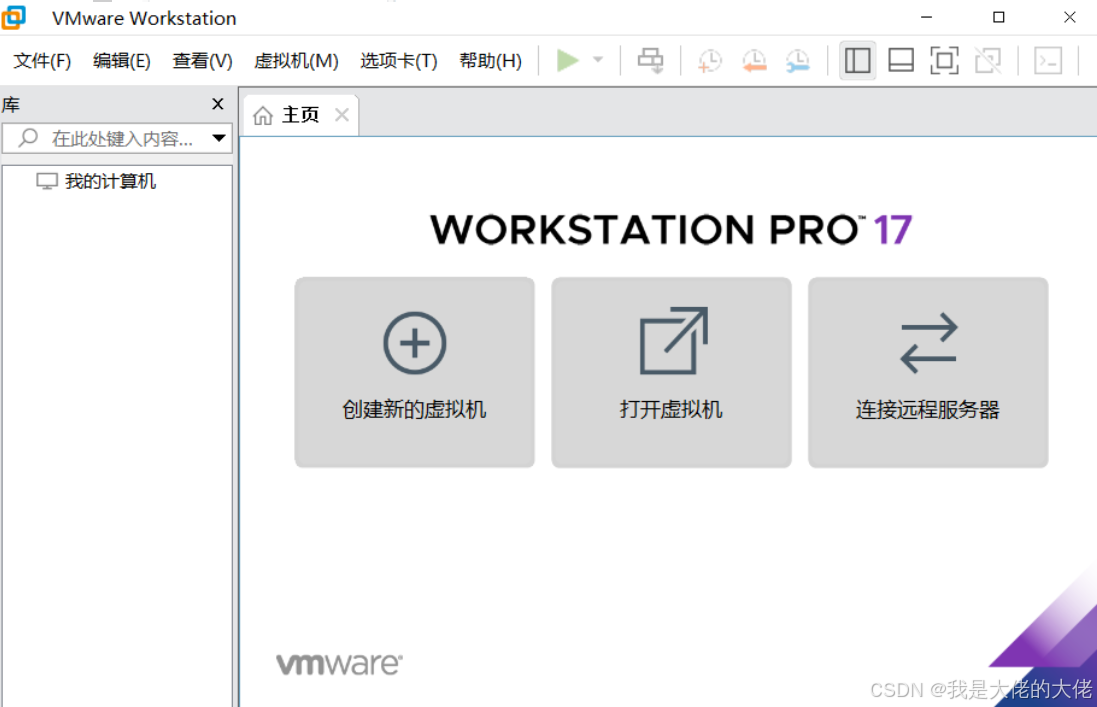
Task: Open the power options dropdown arrow
Action: [x=598, y=60]
